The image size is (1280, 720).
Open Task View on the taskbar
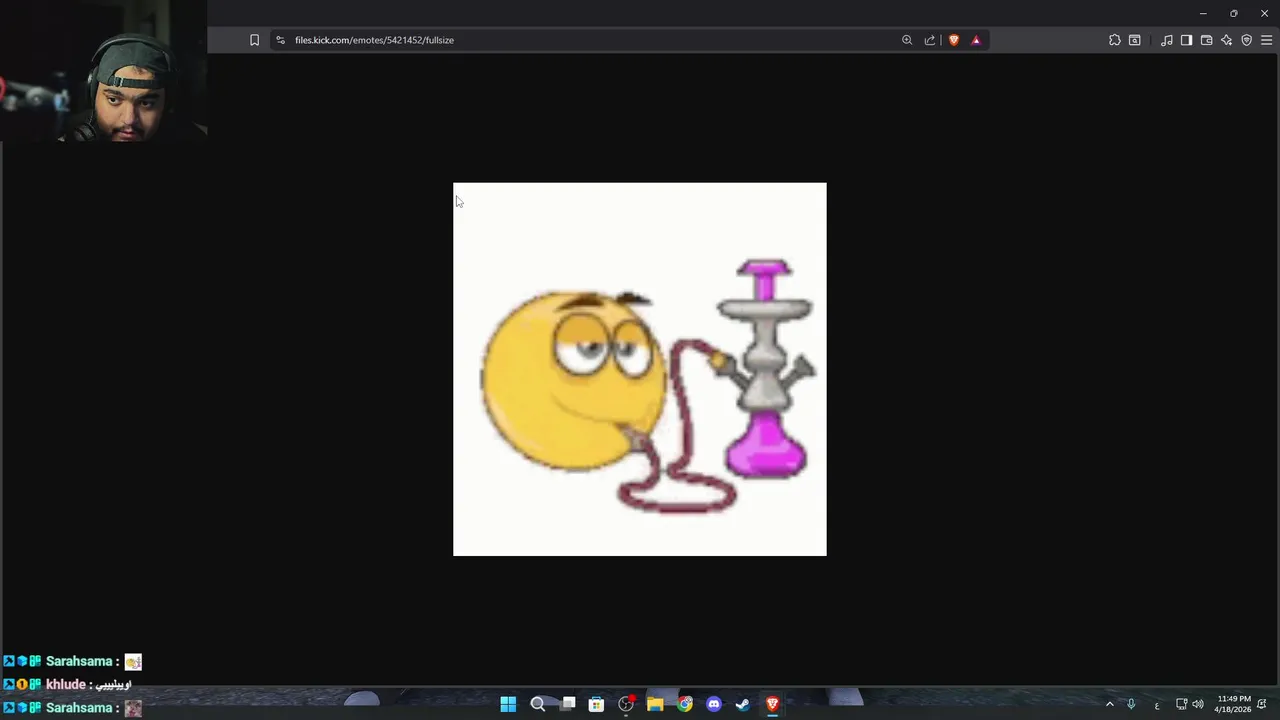pyautogui.click(x=567, y=704)
